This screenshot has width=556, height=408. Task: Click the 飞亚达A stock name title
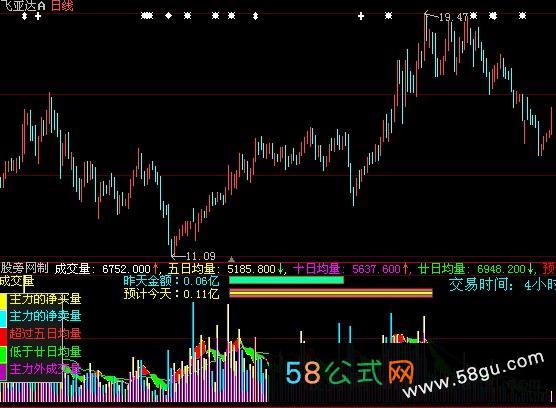(x=23, y=5)
